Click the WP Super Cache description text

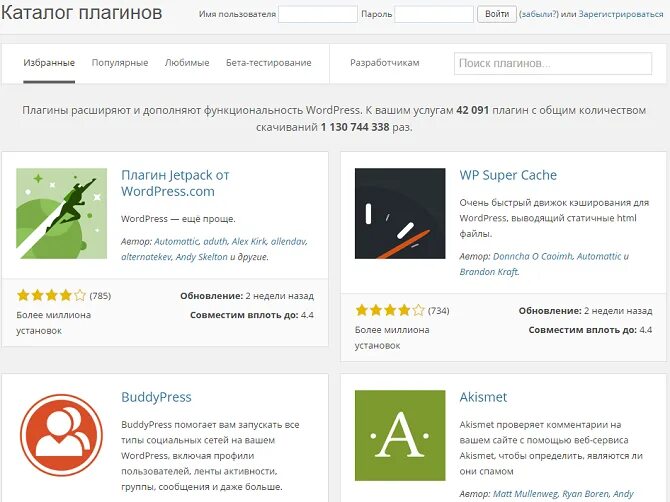[554, 218]
